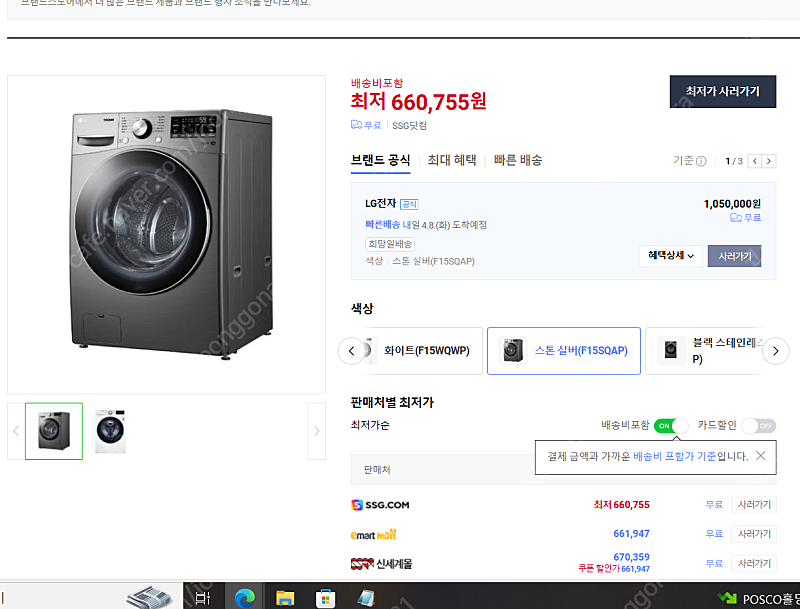This screenshot has width=800, height=609.
Task: Click the POSCO홀딩스 stock widget
Action: [x=758, y=598]
